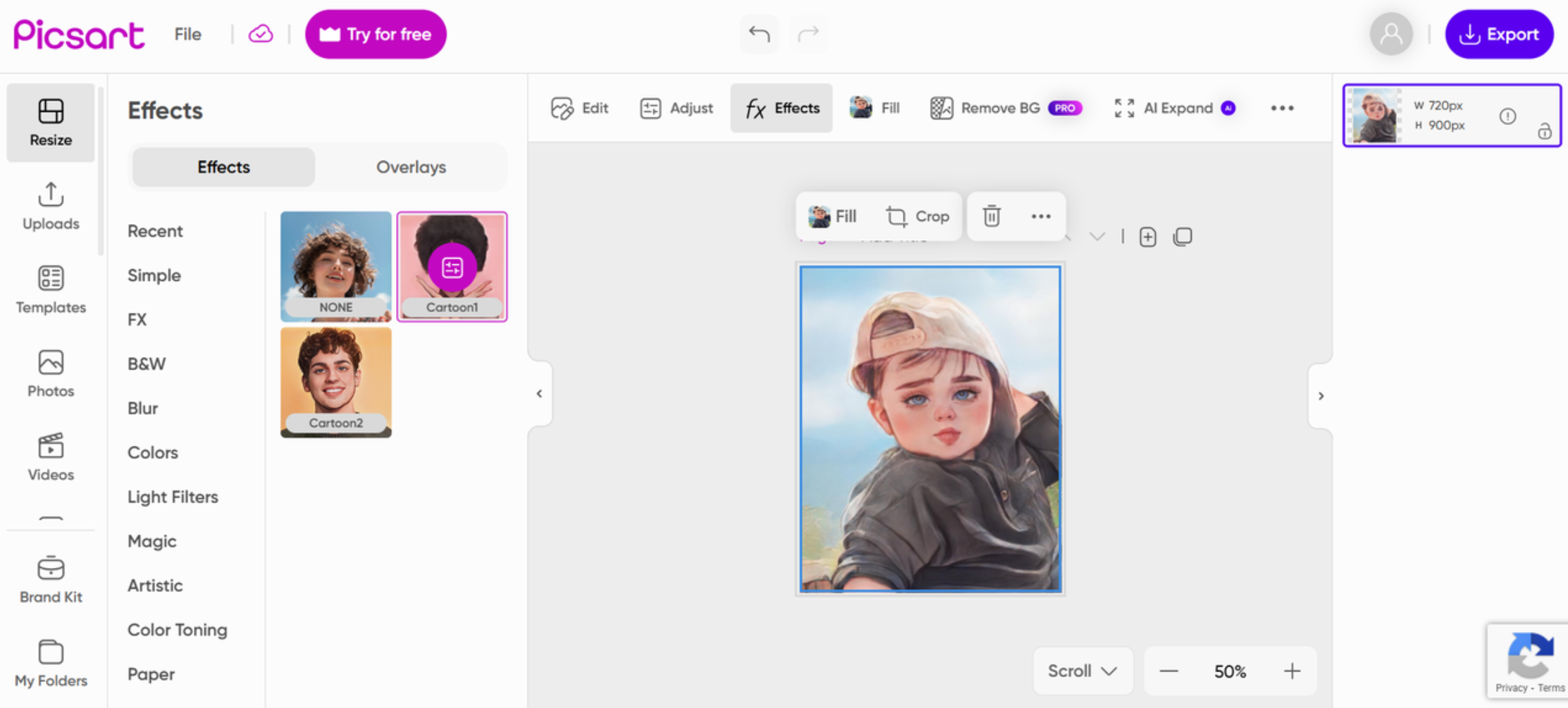Open the Uploads panel
This screenshot has height=708, width=1568.
(51, 206)
